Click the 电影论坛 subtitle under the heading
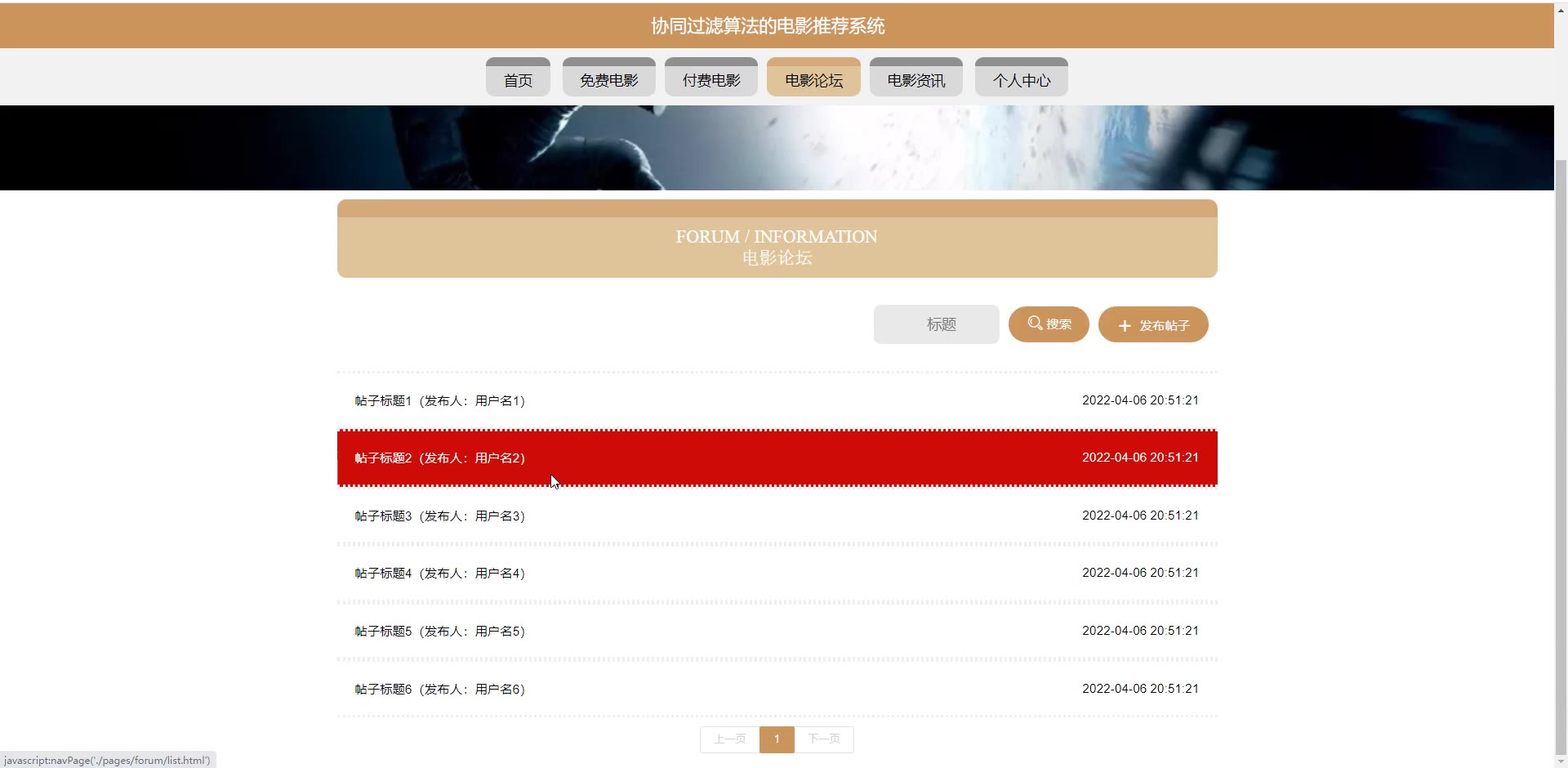Screen dimensions: 1568x768 click(x=777, y=258)
